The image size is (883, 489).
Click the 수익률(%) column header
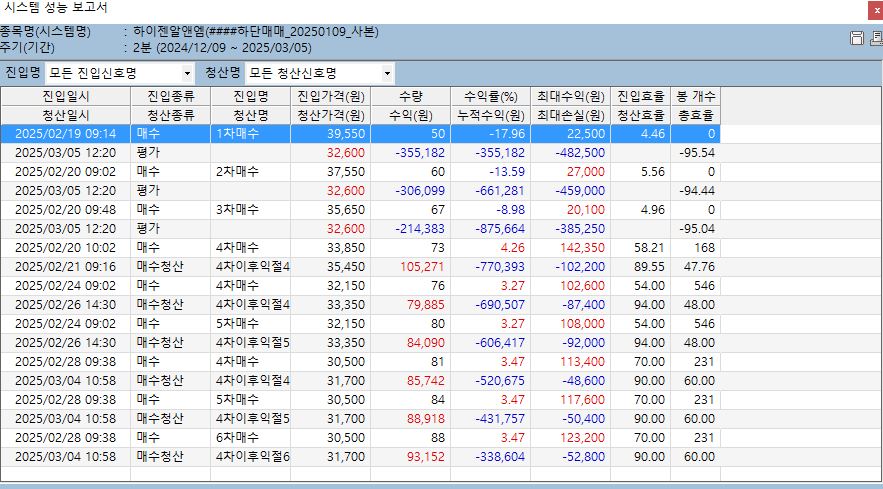click(x=490, y=97)
